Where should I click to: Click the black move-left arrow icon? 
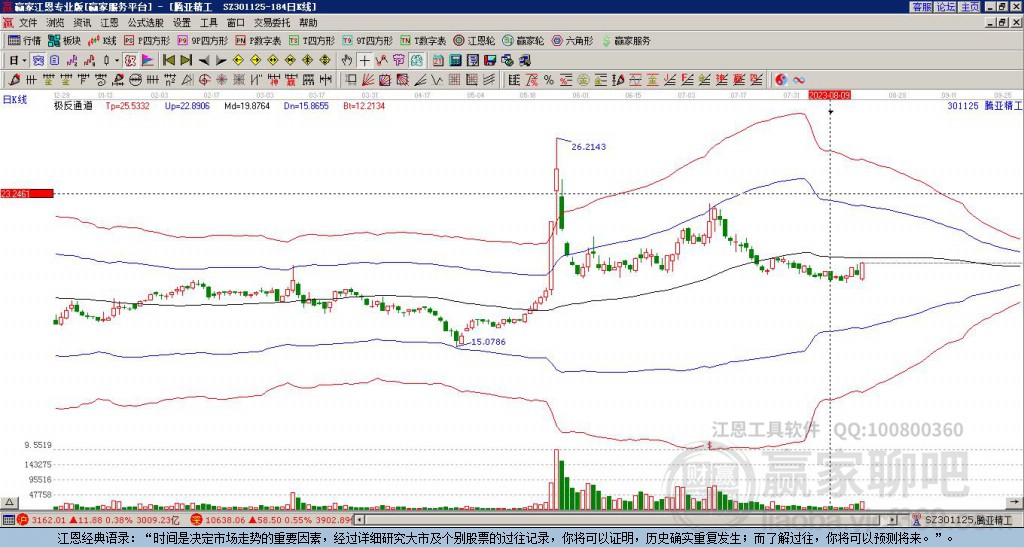(x=204, y=60)
